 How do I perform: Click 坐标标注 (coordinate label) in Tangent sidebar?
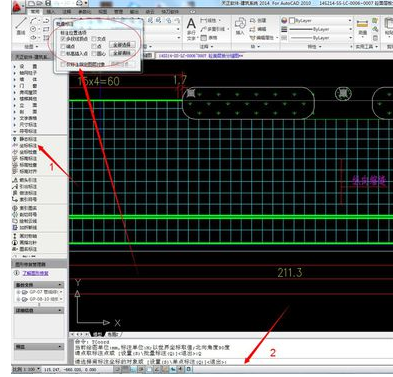[25, 146]
